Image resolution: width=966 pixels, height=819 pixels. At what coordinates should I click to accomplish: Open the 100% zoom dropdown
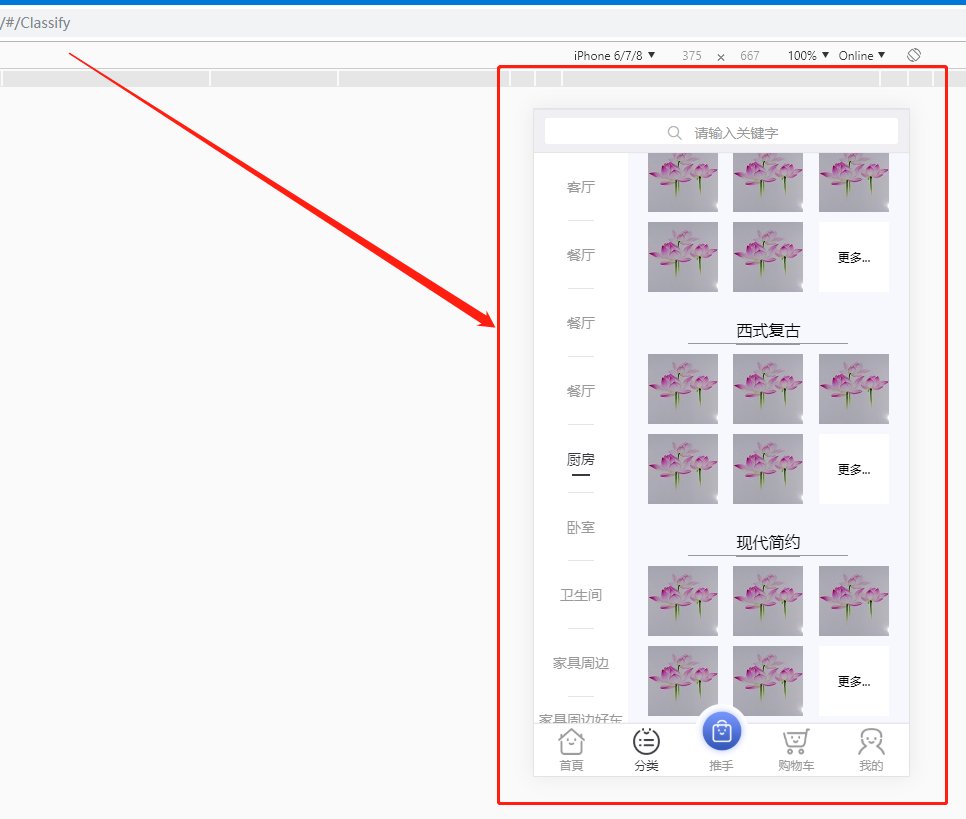coord(808,55)
